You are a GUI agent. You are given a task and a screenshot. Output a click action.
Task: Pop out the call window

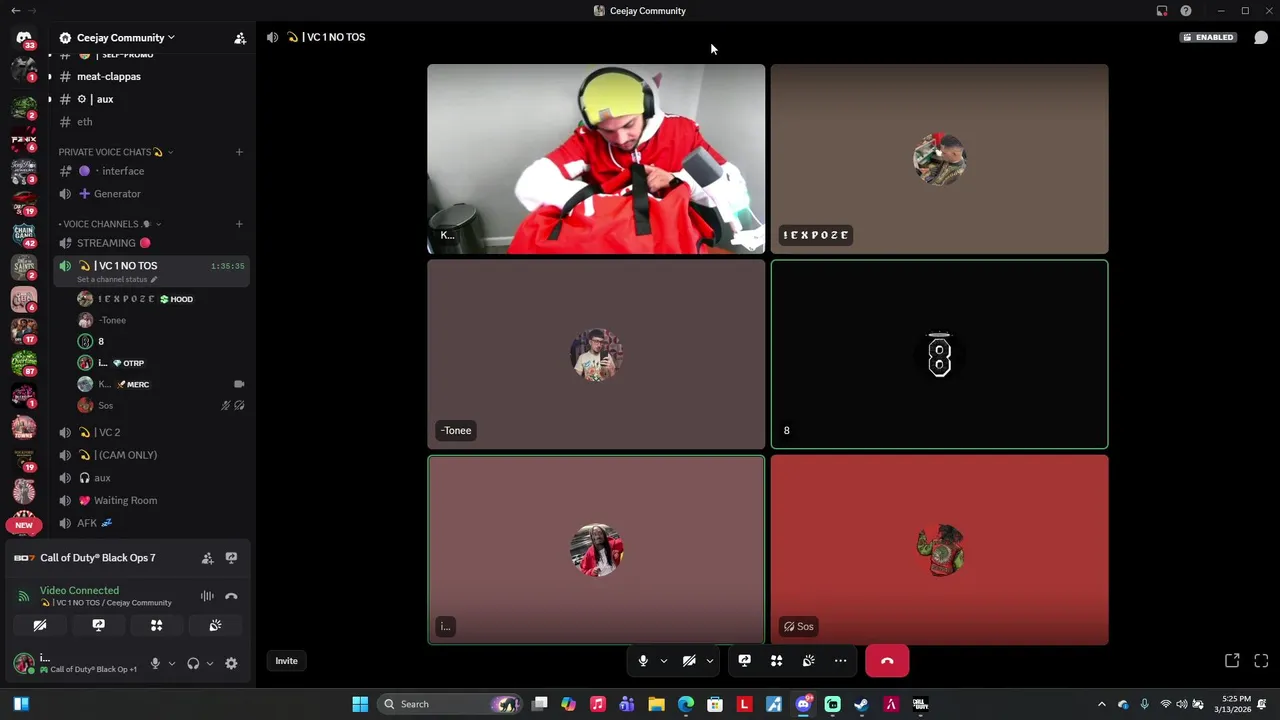[x=1232, y=661]
